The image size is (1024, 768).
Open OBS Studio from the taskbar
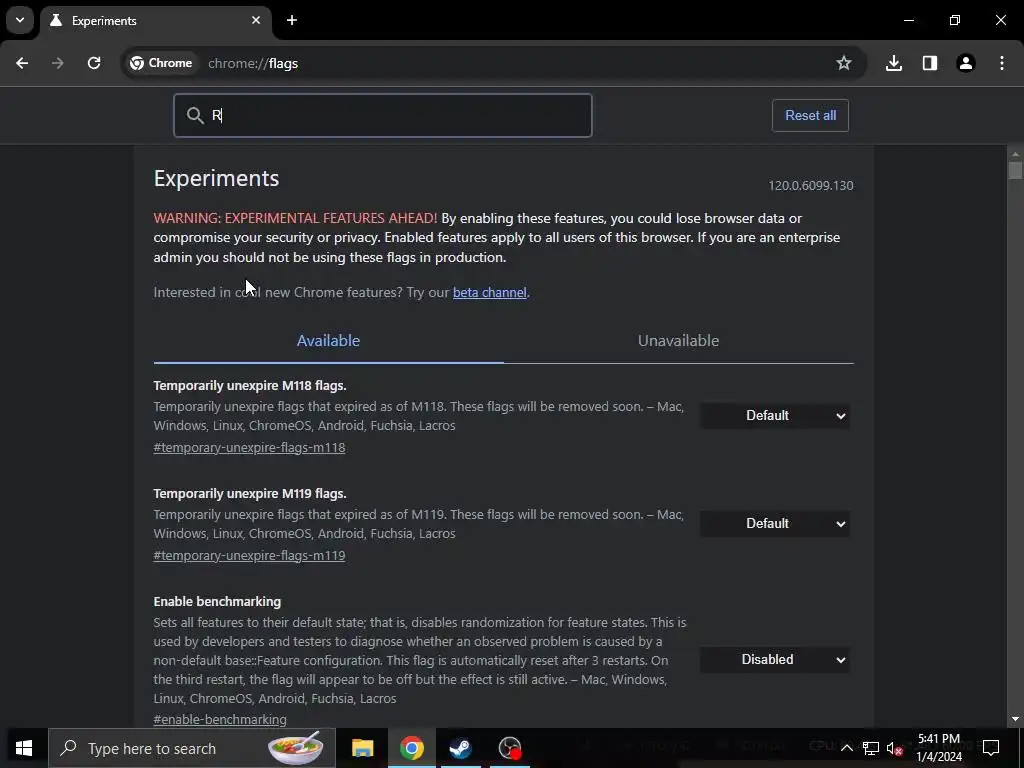pos(509,748)
